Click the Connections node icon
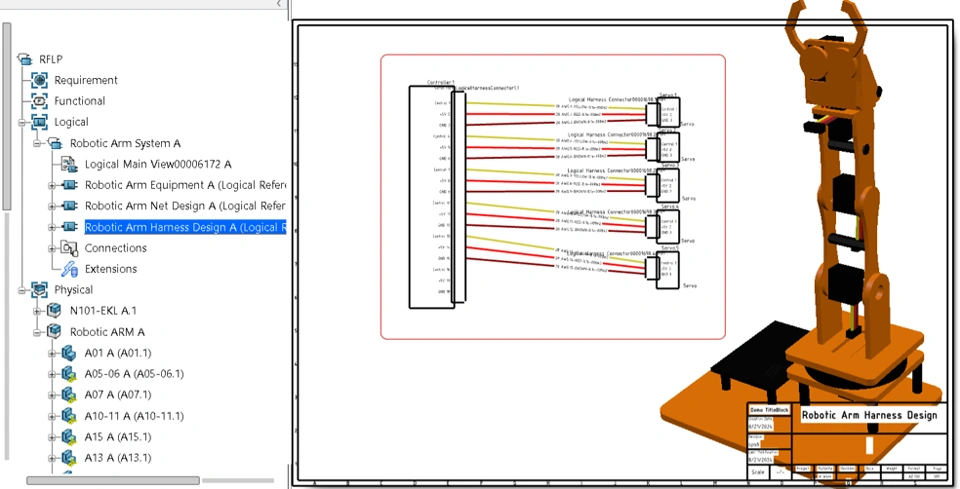Screen dimensions: 960x489 point(69,248)
